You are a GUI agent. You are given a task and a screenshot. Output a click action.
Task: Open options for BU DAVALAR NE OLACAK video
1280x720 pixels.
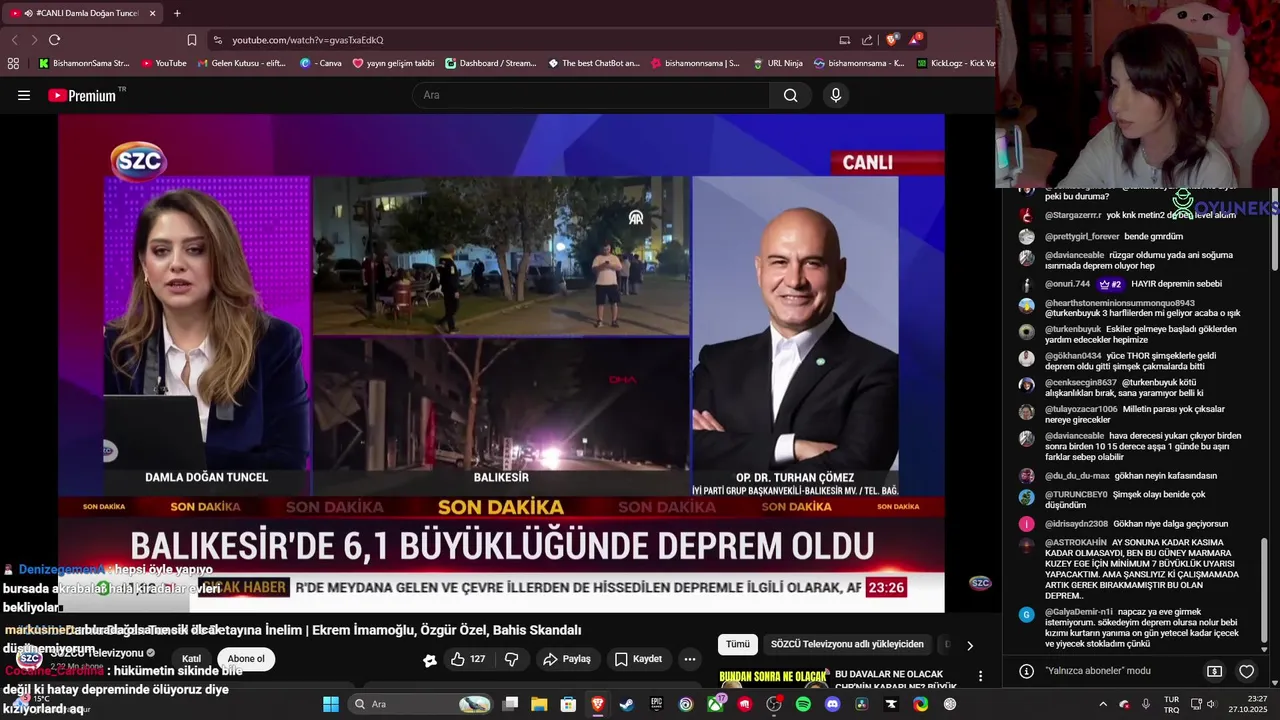click(980, 676)
